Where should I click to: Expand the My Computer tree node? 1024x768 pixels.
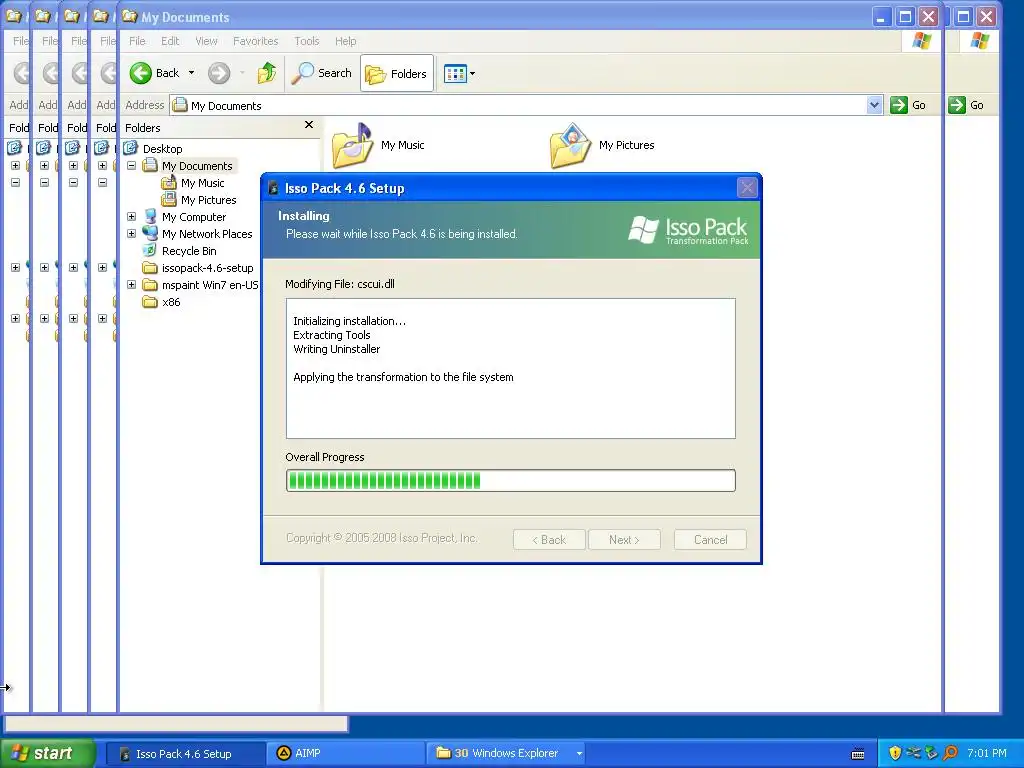[x=131, y=217]
